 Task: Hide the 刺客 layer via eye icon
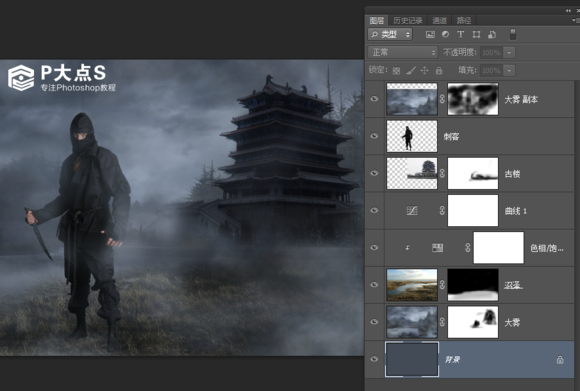click(x=374, y=136)
